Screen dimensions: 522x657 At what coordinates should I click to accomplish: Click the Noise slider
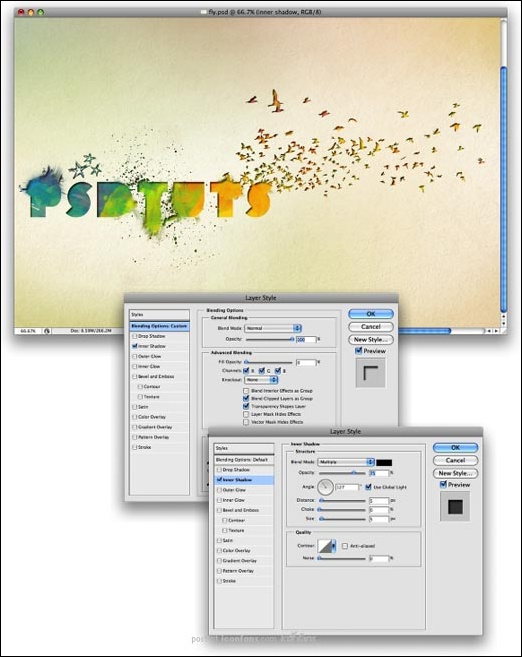coord(342,559)
